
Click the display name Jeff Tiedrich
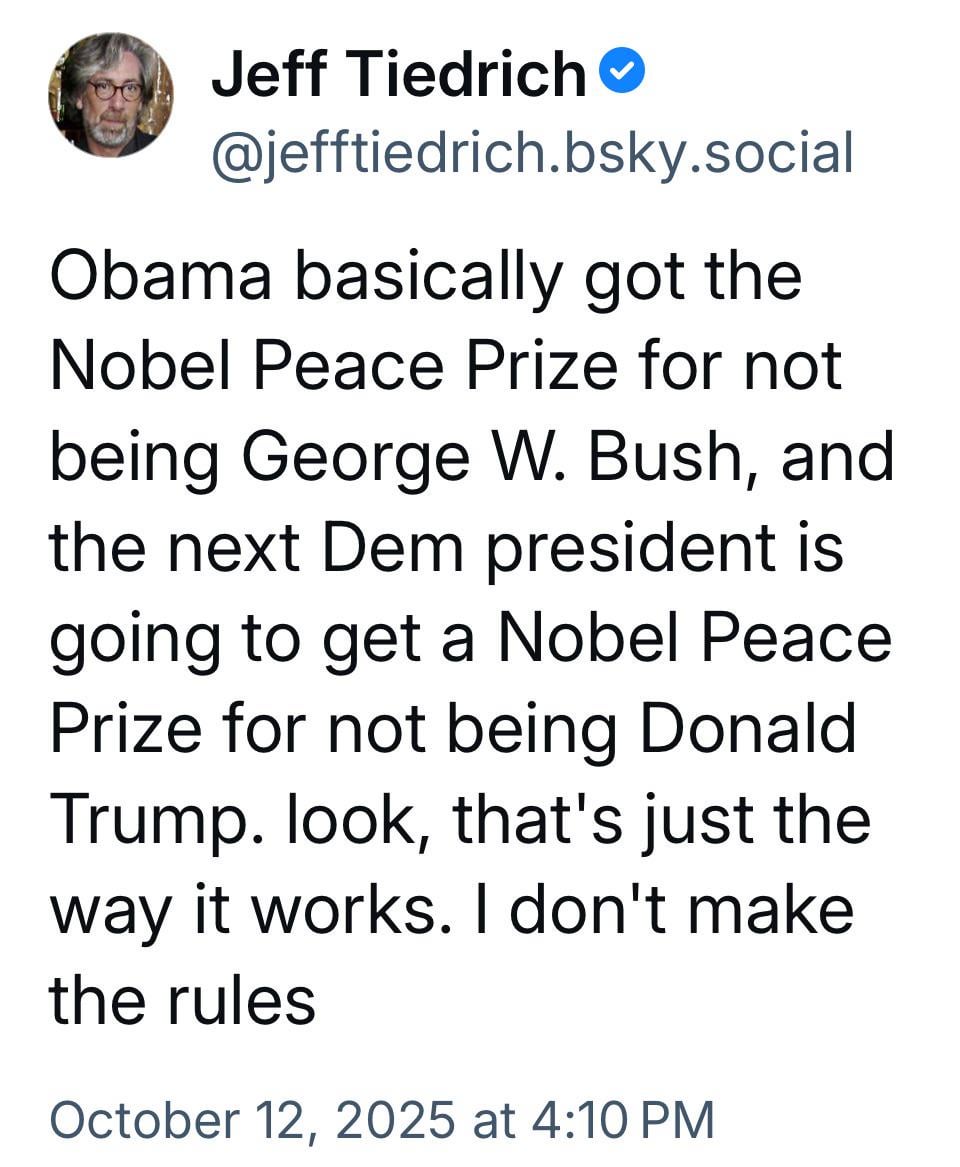(x=398, y=74)
